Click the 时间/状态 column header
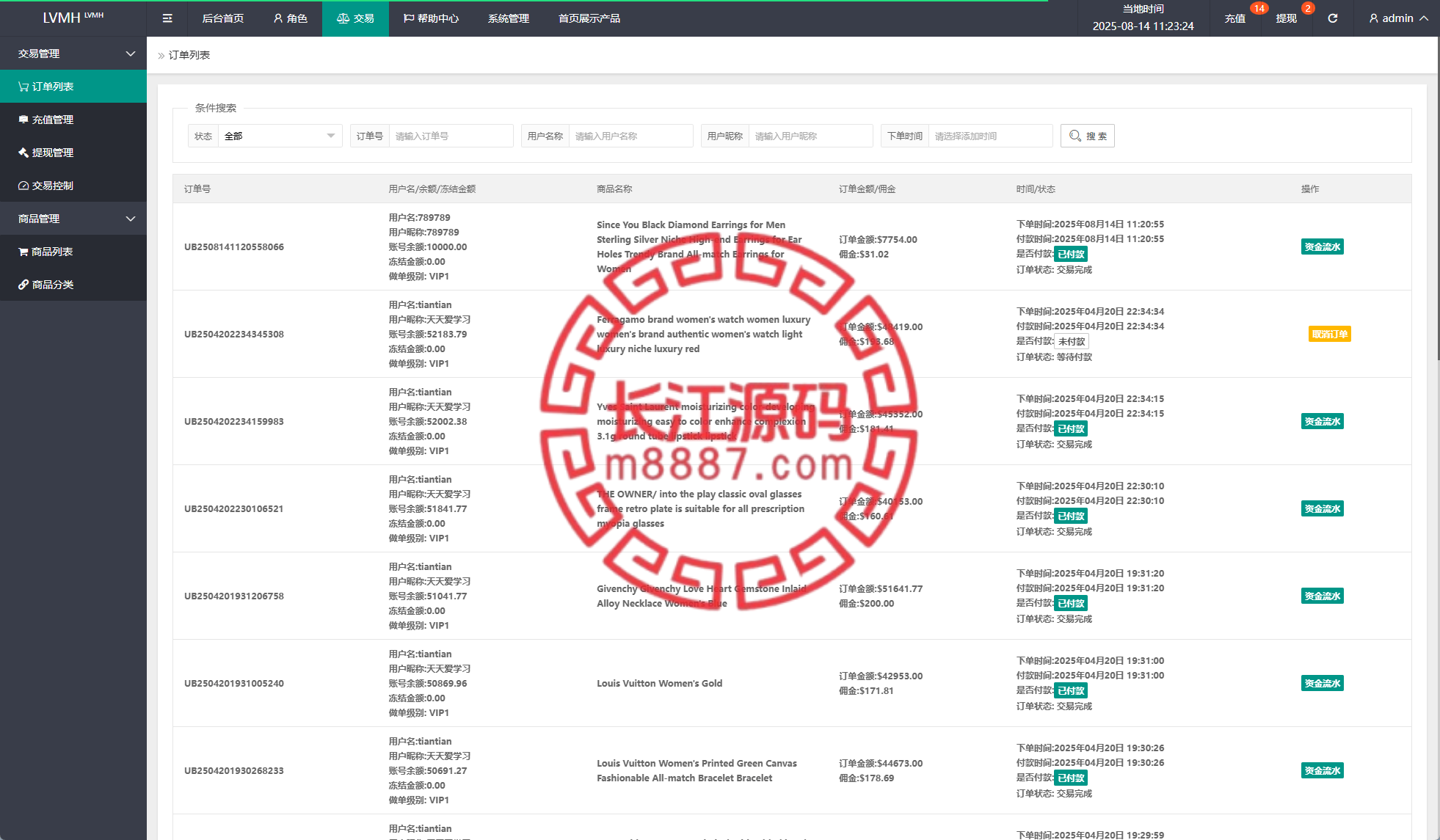 point(1036,189)
